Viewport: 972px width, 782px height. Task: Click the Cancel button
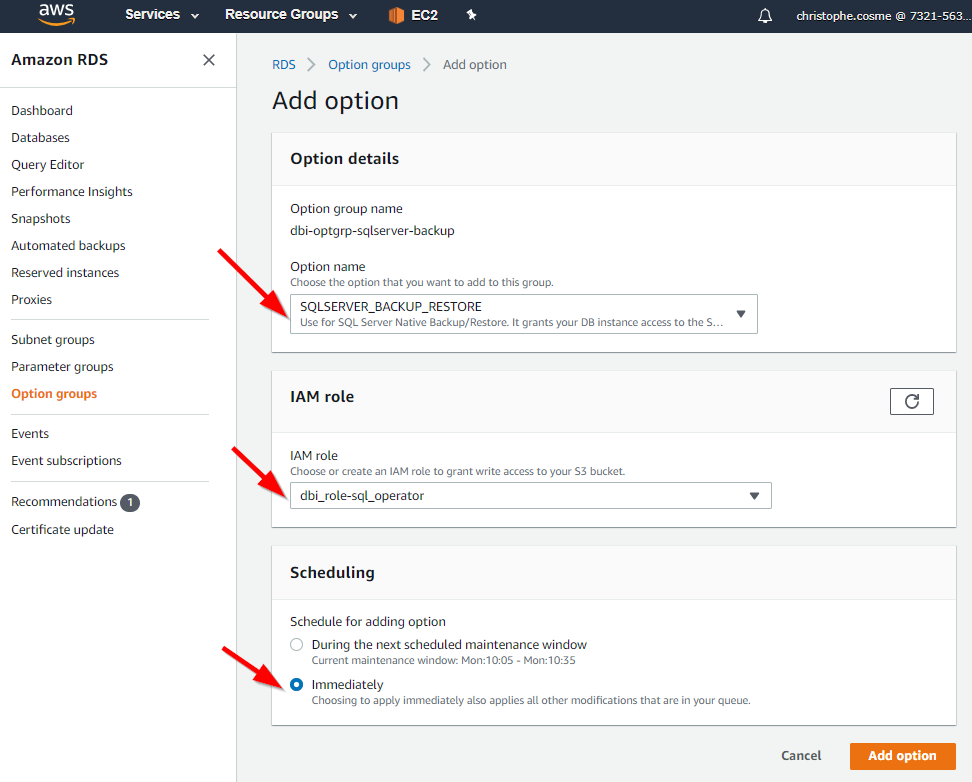[x=801, y=756]
